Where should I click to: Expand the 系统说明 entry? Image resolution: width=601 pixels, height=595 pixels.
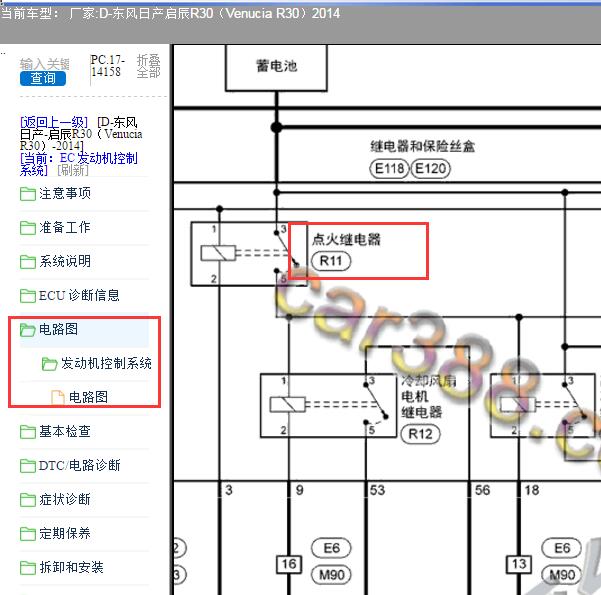point(65,261)
